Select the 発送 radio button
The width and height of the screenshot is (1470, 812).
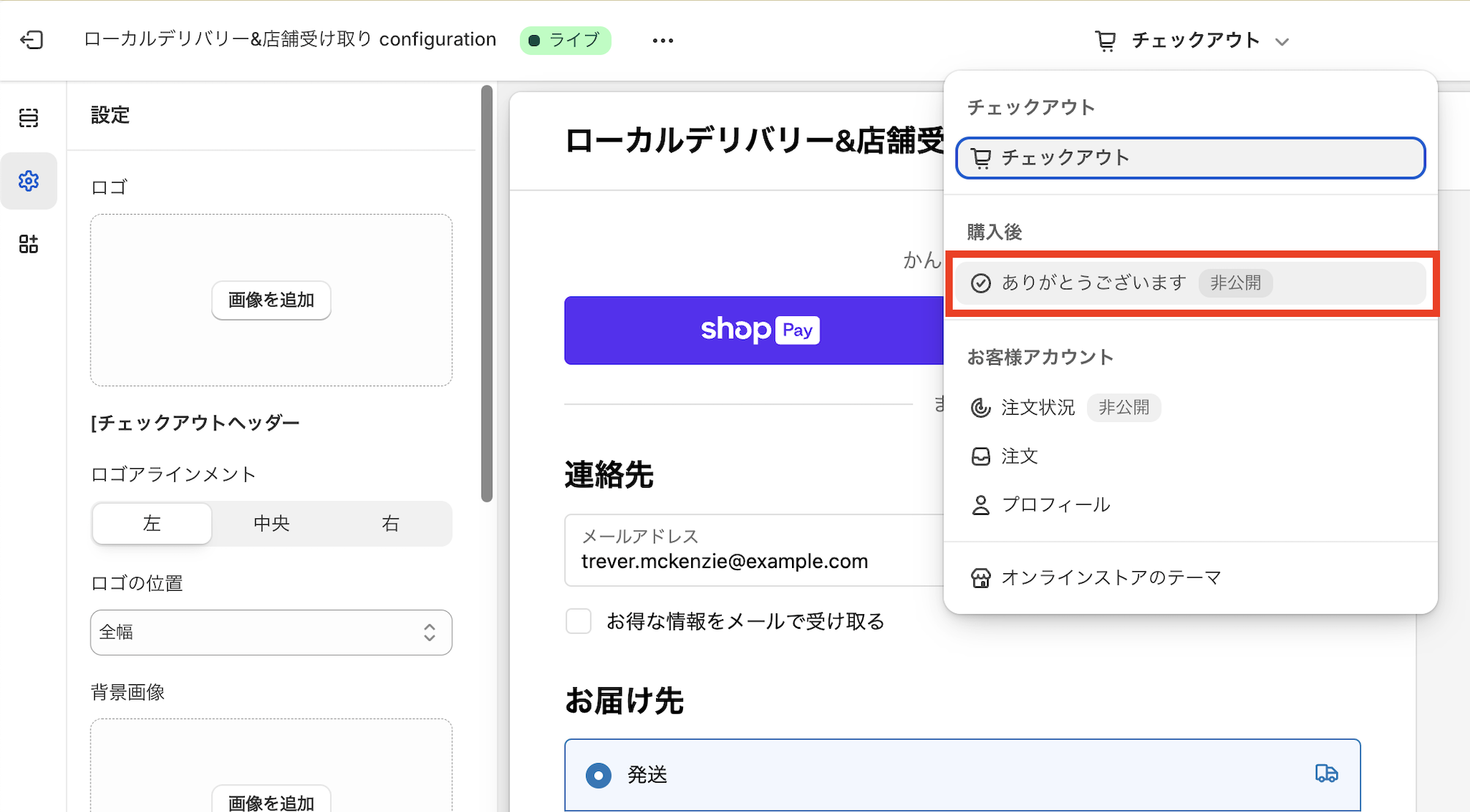click(x=598, y=775)
